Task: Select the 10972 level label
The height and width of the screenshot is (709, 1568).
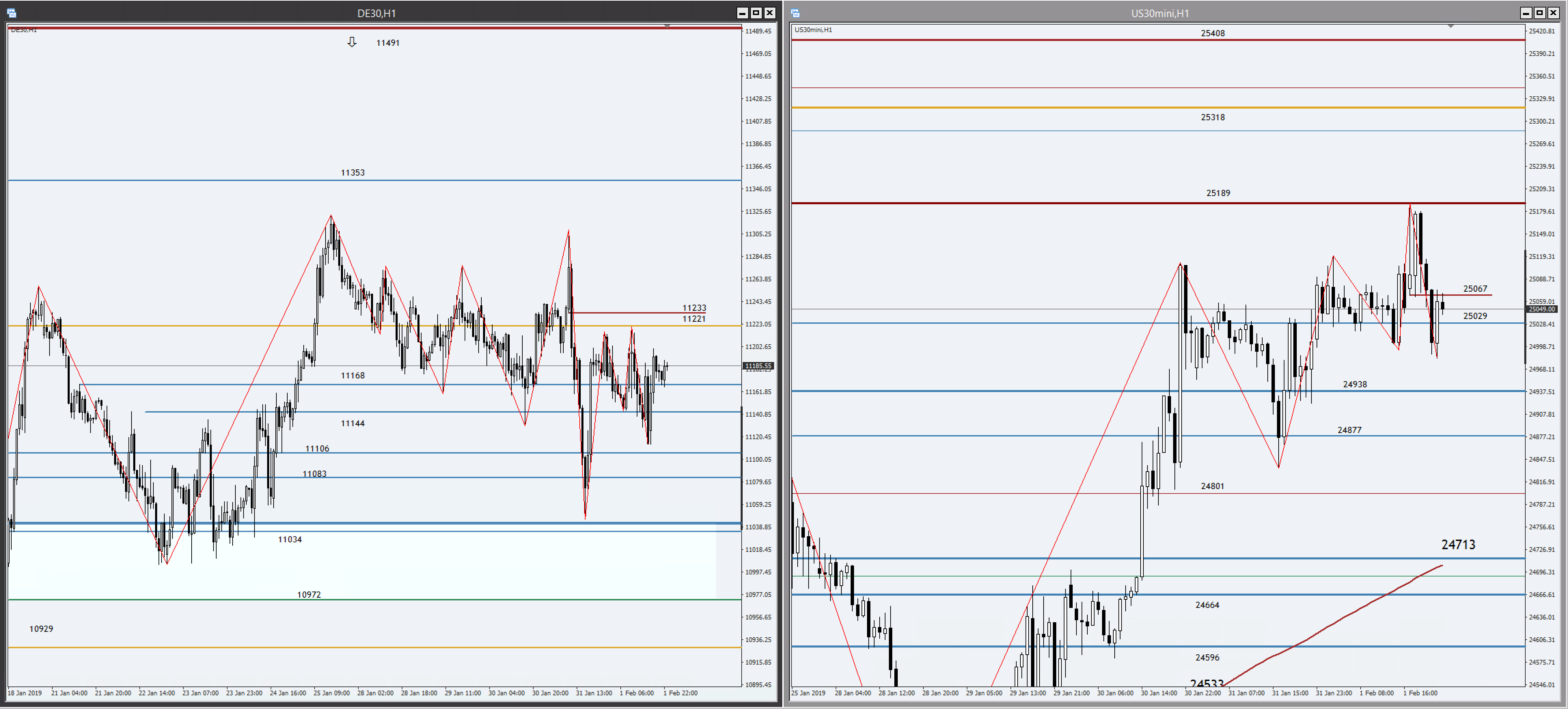Action: 308,595
